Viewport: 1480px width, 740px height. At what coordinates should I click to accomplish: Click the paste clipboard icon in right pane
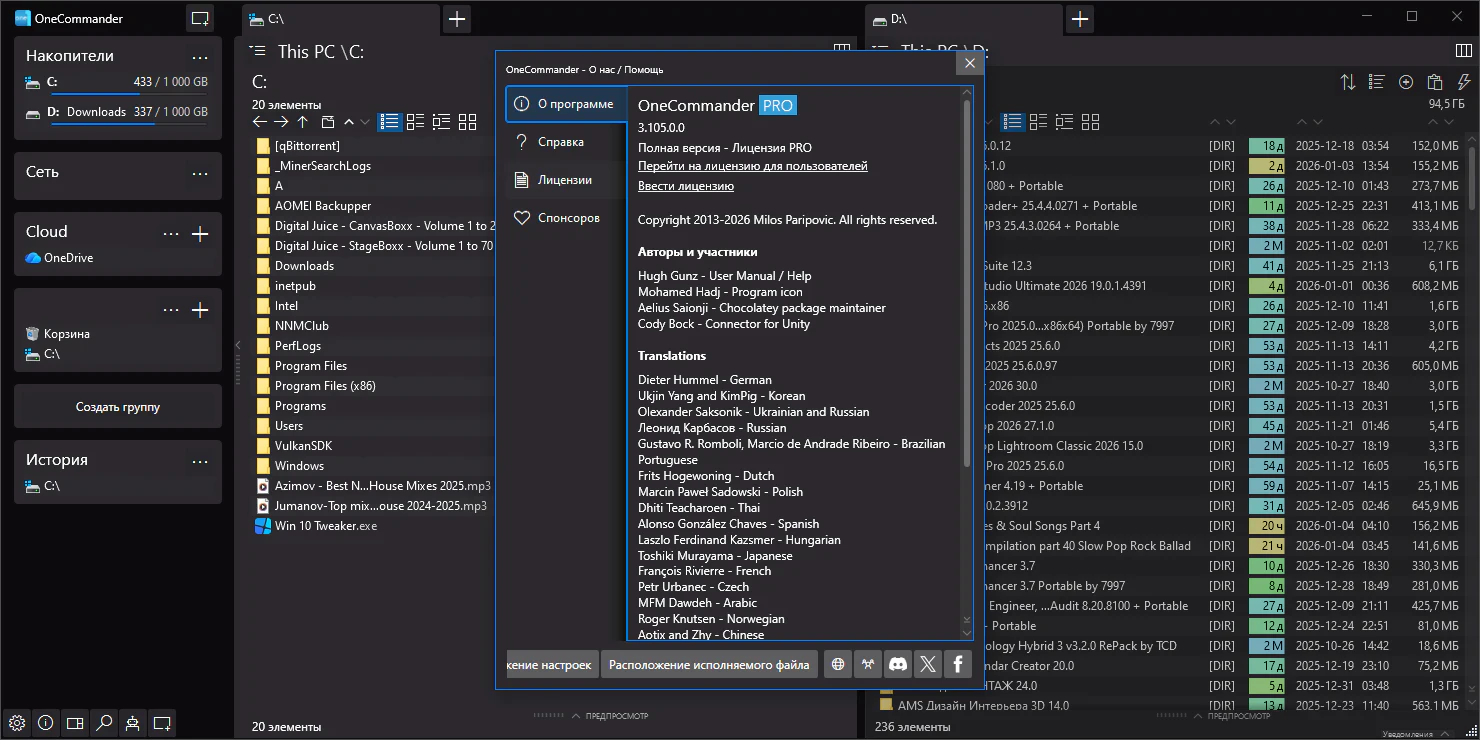point(1435,82)
